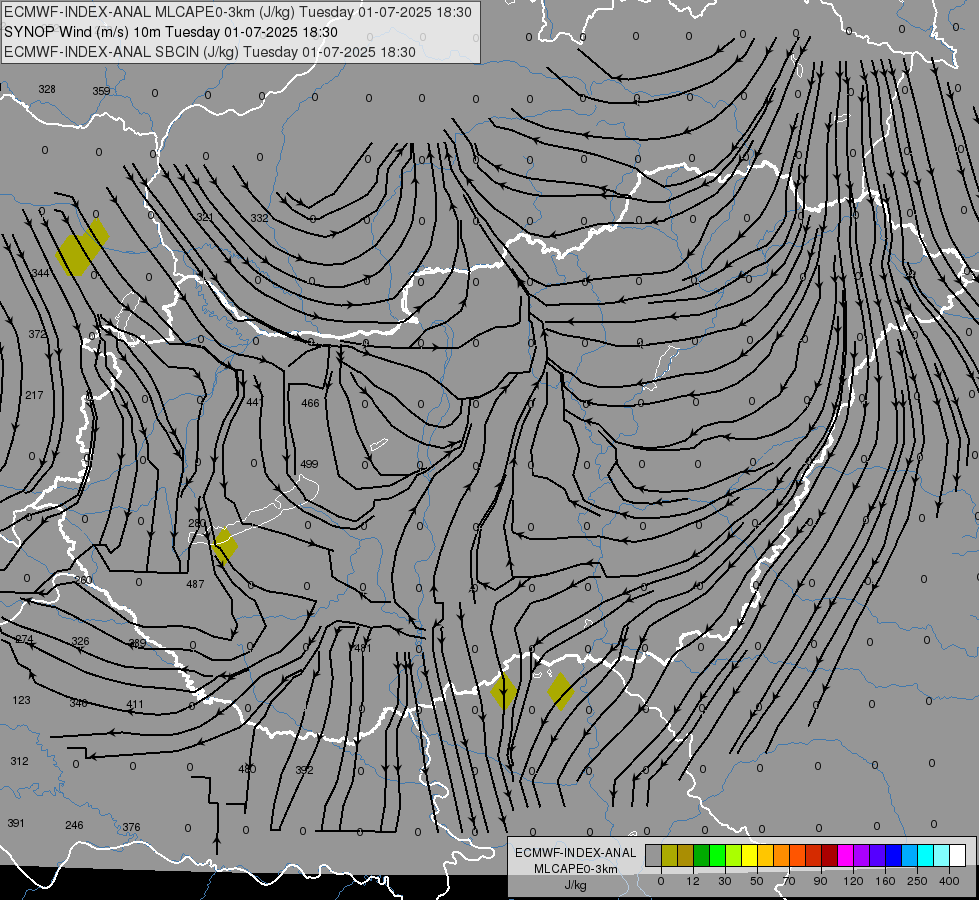Click the map value '217'
Screen dimensions: 979x900
click(x=34, y=395)
